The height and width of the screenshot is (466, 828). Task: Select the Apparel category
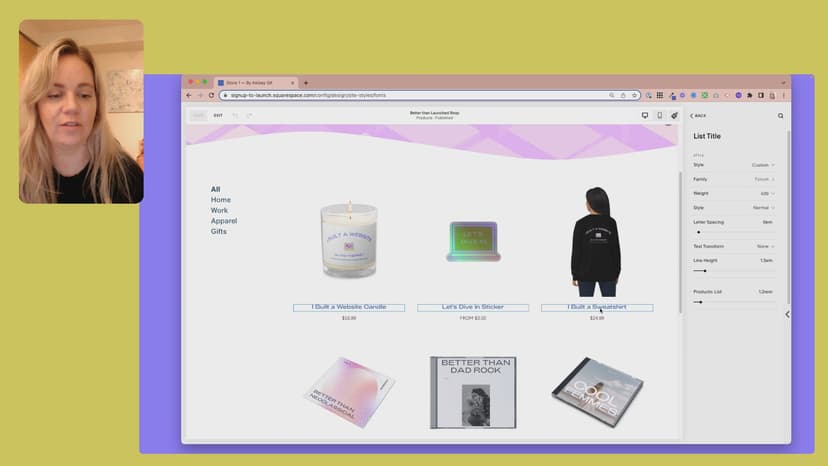tap(224, 221)
